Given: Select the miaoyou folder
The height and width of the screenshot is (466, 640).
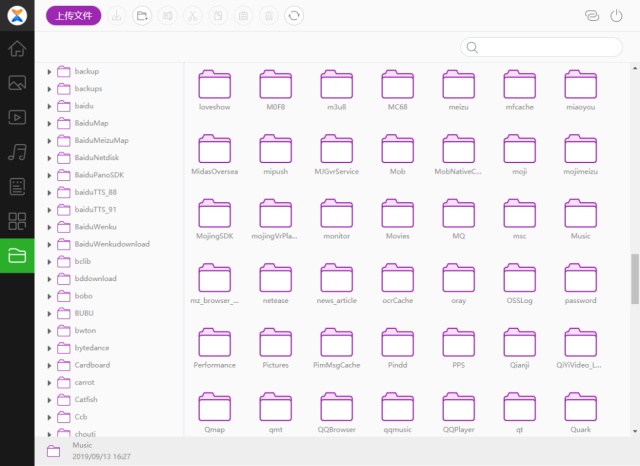Looking at the screenshot, I should click(580, 91).
